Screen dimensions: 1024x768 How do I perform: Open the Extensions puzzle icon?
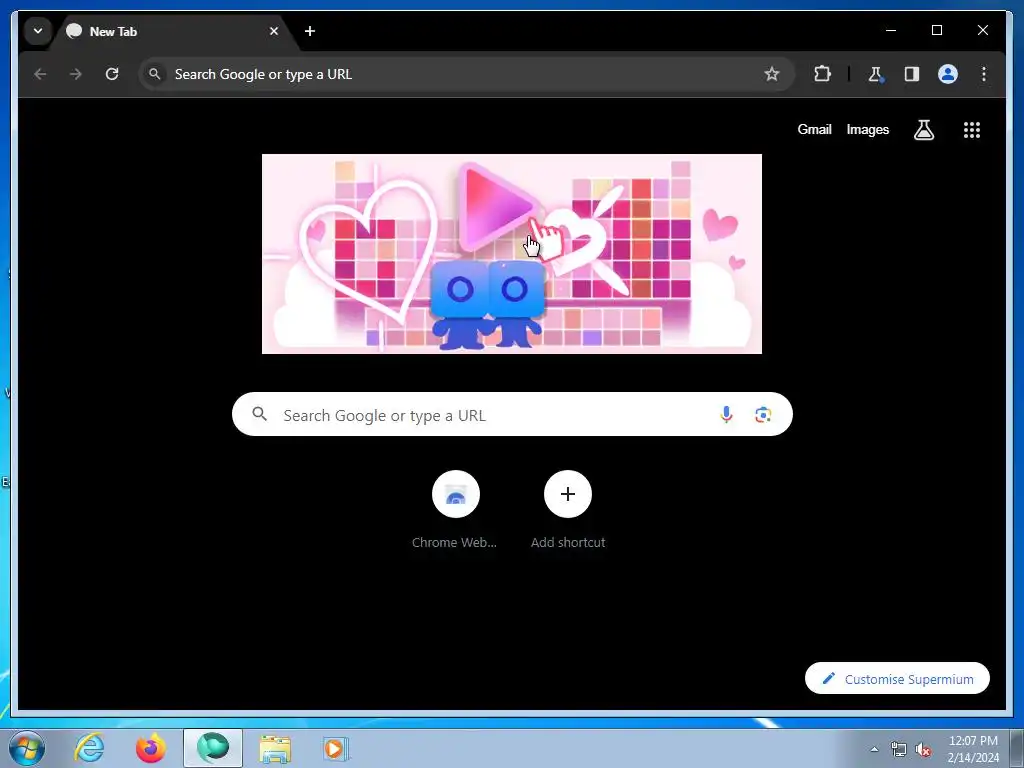[822, 74]
